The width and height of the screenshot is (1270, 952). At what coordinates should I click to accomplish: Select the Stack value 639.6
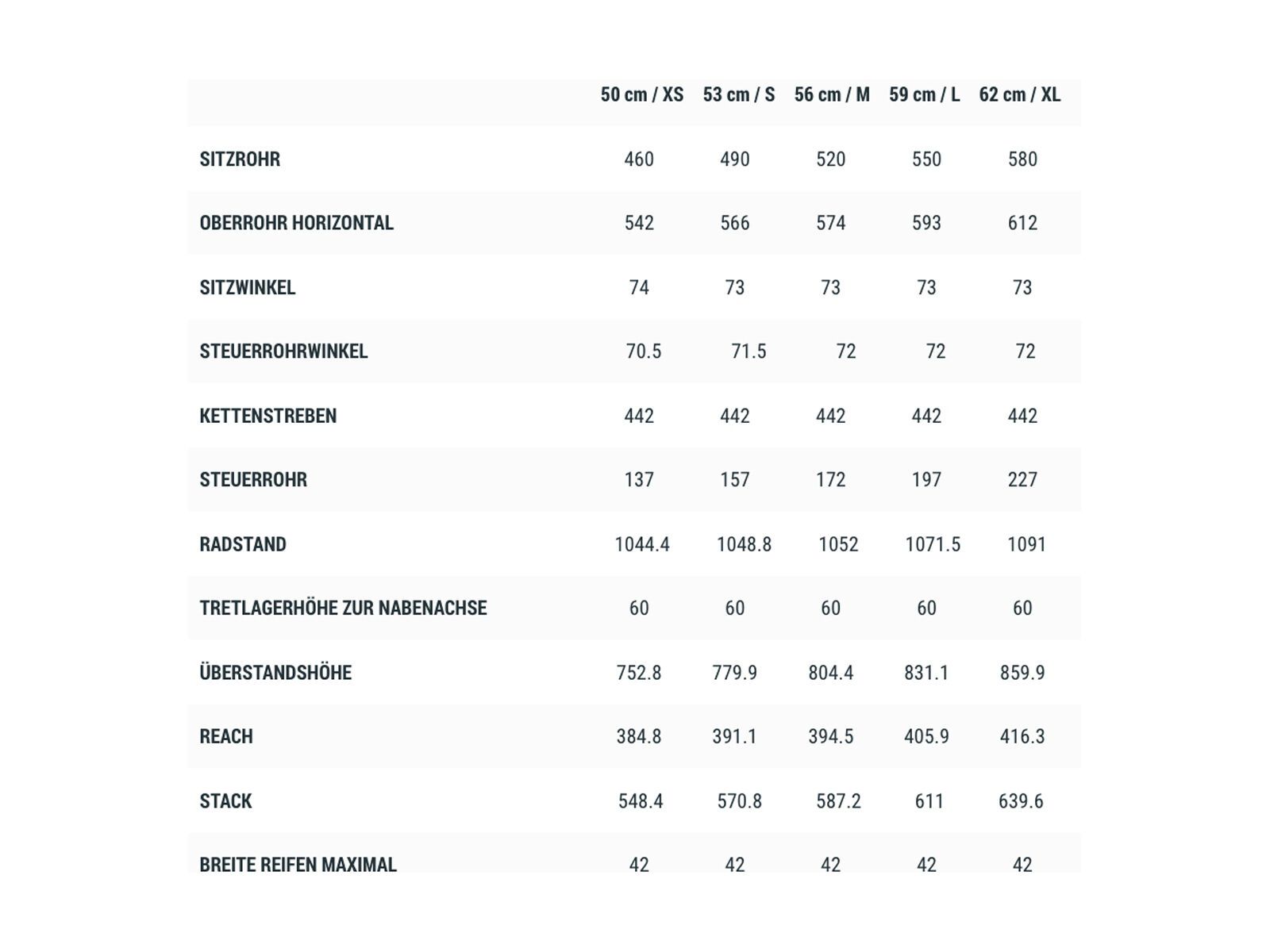[1021, 801]
